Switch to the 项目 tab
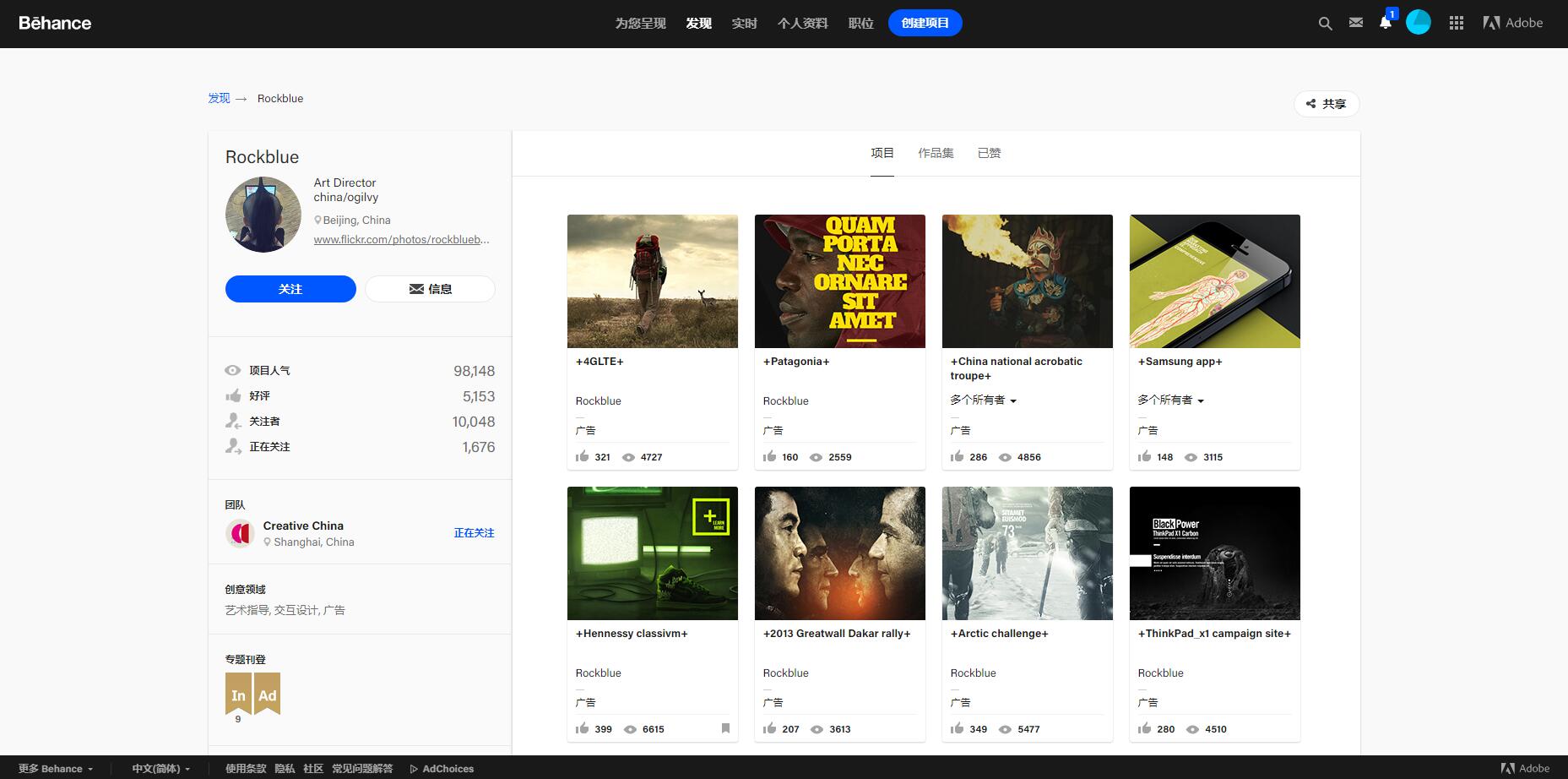 tap(882, 153)
